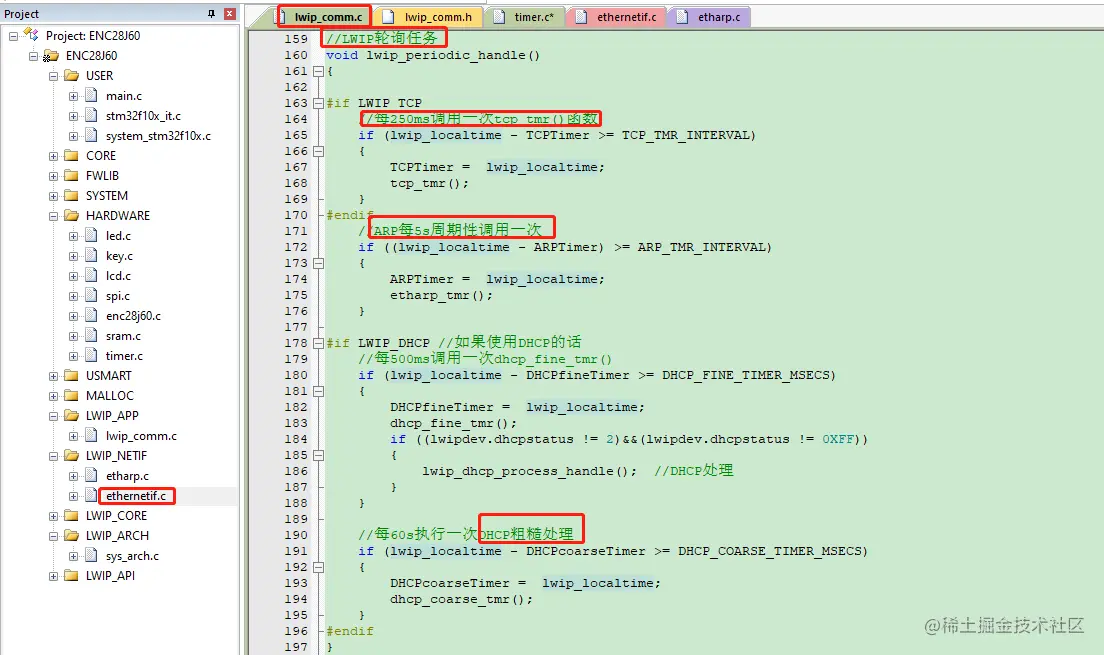Expand the LWIP_CORE folder

tap(54, 516)
